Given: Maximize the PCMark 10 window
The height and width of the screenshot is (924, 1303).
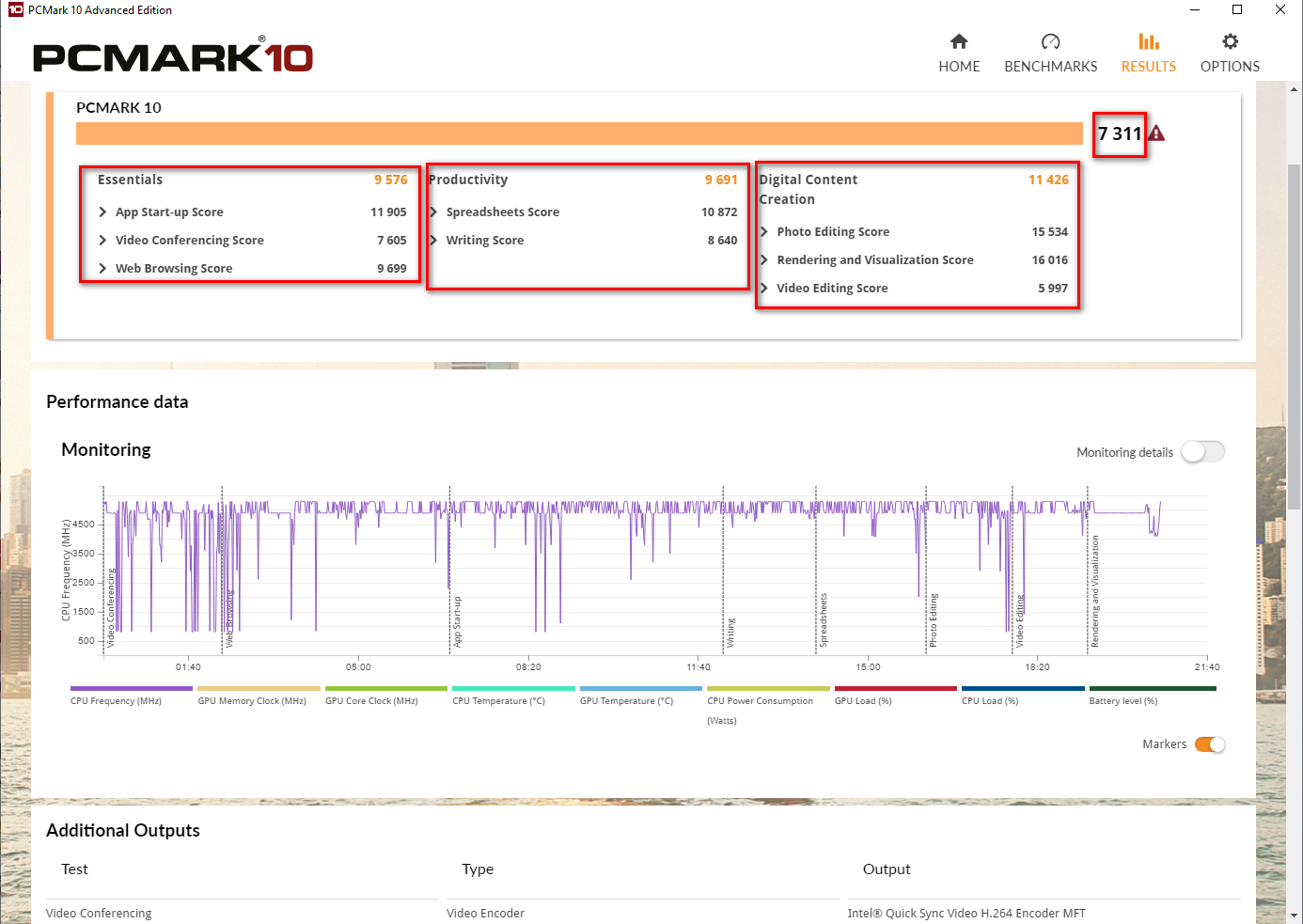Looking at the screenshot, I should (1237, 10).
